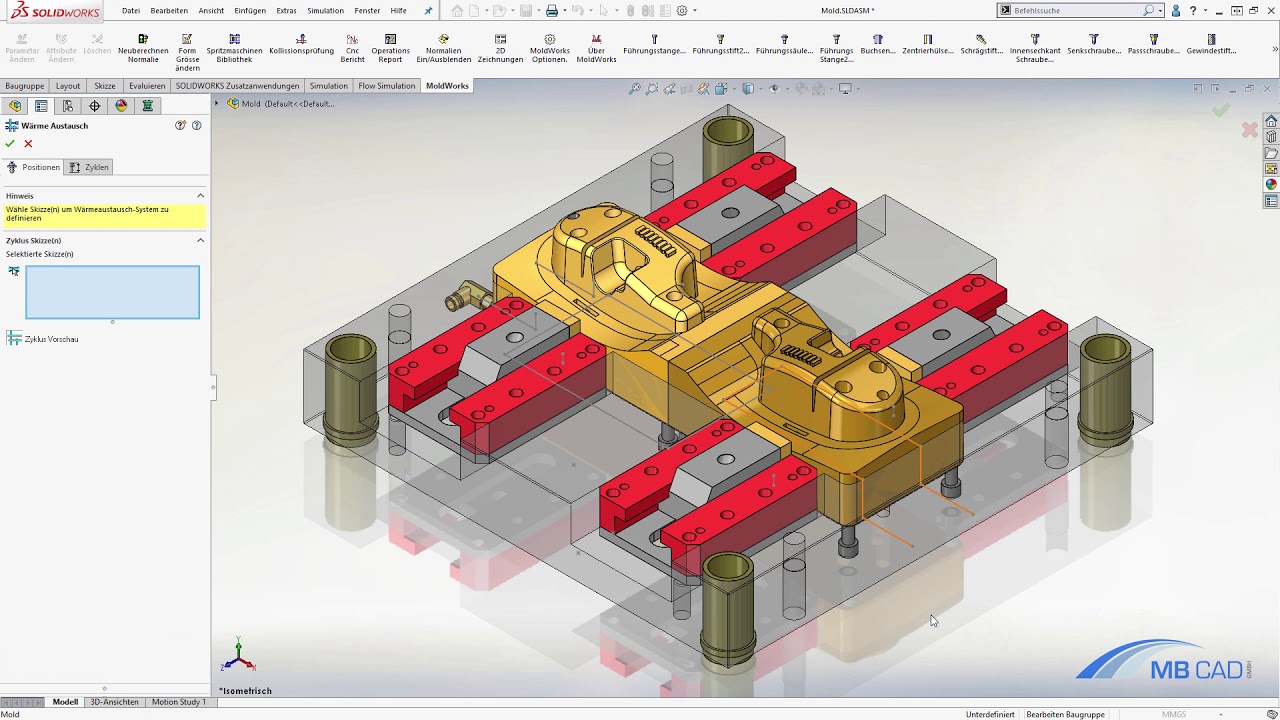Insert a Schrägstift component
Screen dimensions: 1280x720
(x=981, y=45)
